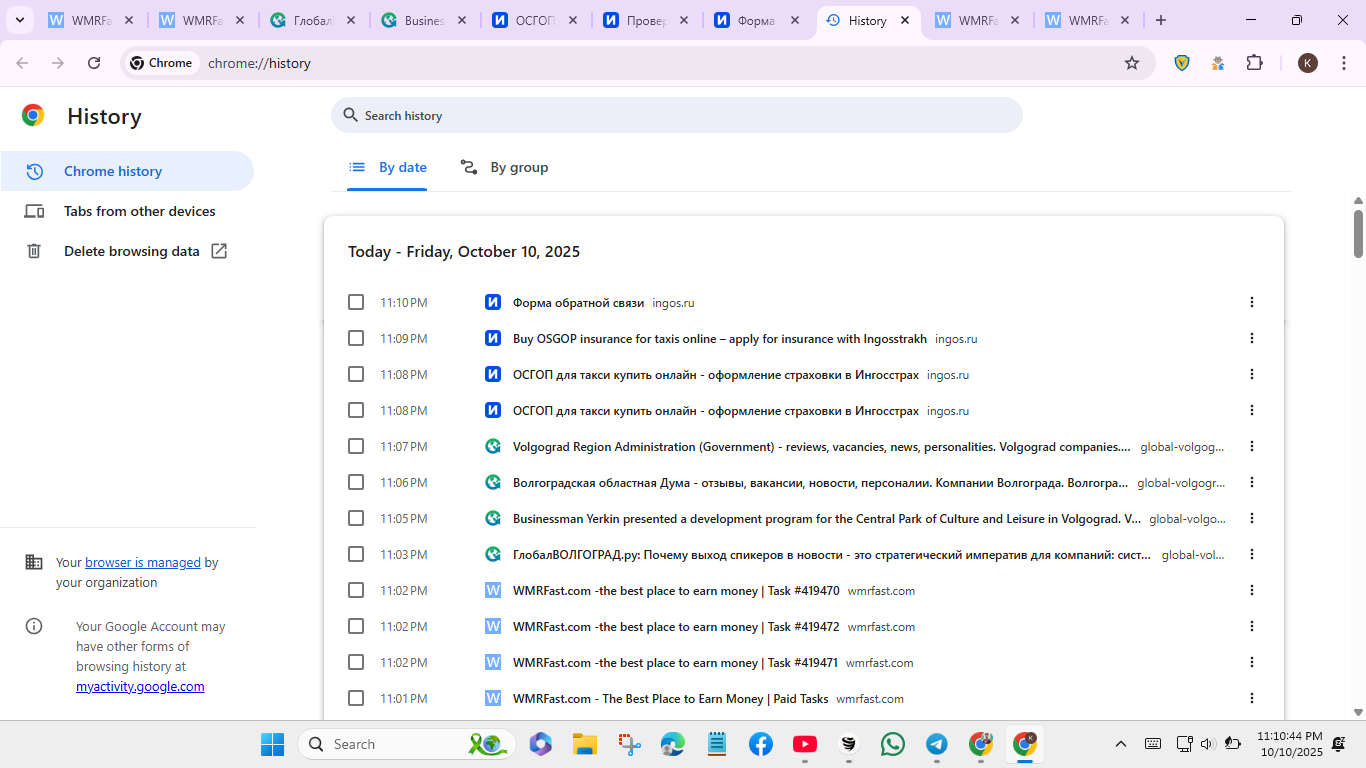Open WhatsApp from the taskbar
This screenshot has width=1366, height=768.
click(x=893, y=744)
